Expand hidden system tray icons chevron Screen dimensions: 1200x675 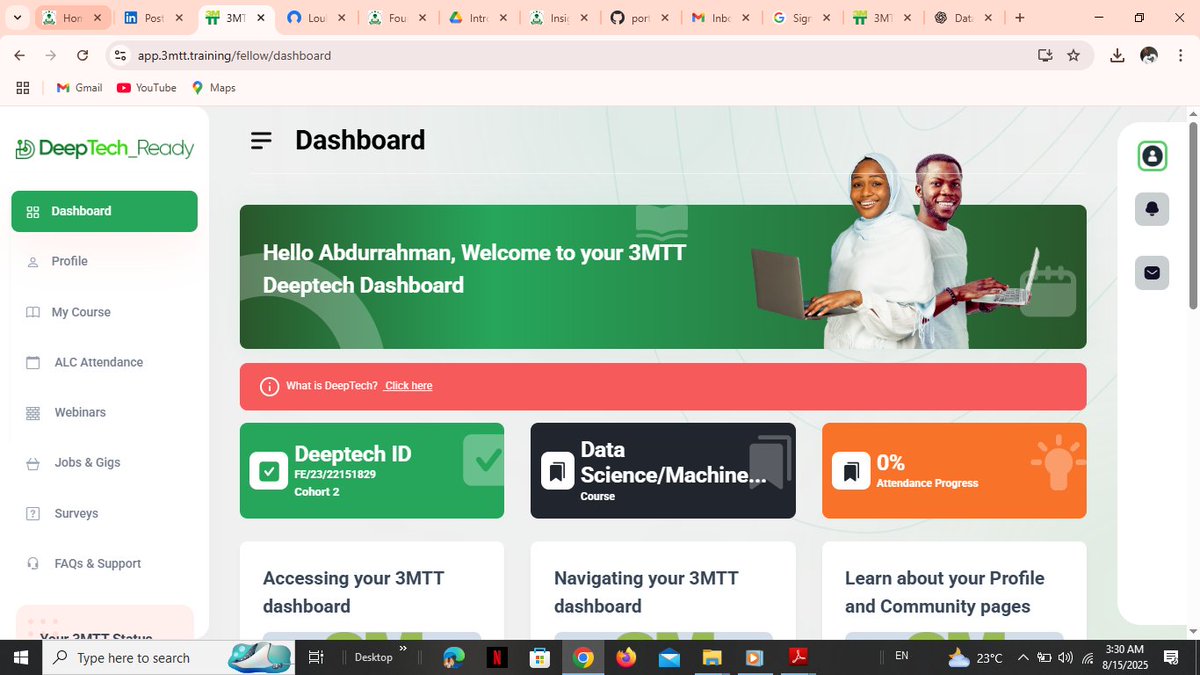[x=1023, y=658]
